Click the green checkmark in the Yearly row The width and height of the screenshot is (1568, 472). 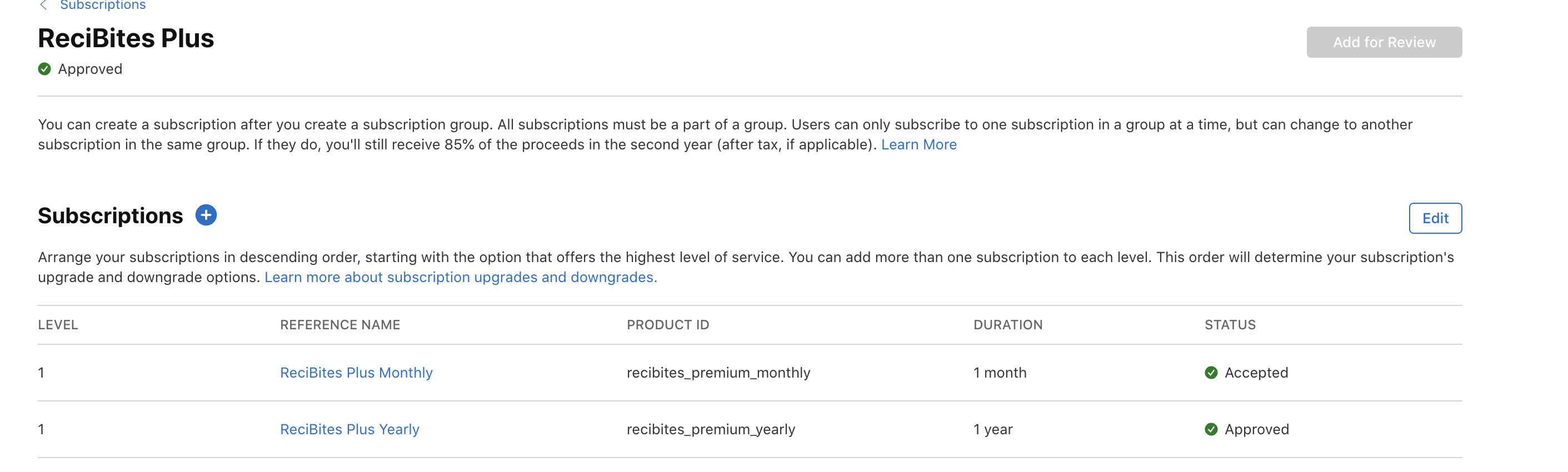[1211, 429]
